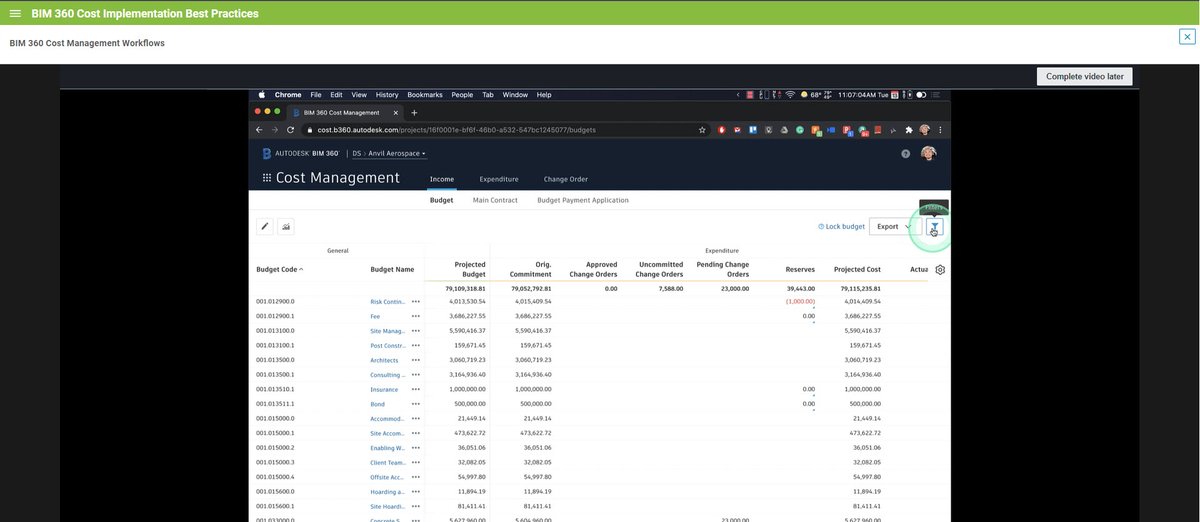1200x522 pixels.
Task: Open the Chrome extensions puzzle icon
Action: (909, 130)
